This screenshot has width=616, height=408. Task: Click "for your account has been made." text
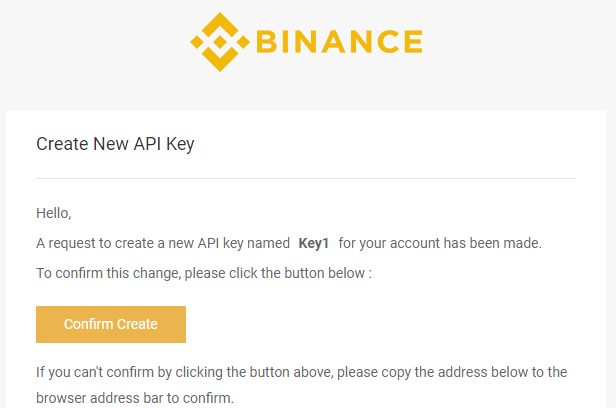pyautogui.click(x=440, y=243)
